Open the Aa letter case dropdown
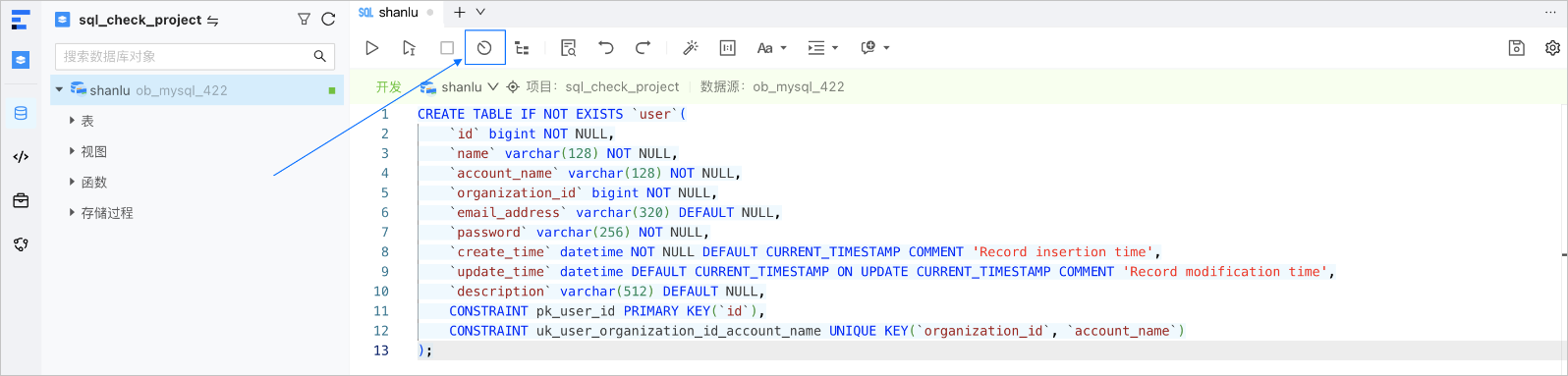 (x=771, y=47)
